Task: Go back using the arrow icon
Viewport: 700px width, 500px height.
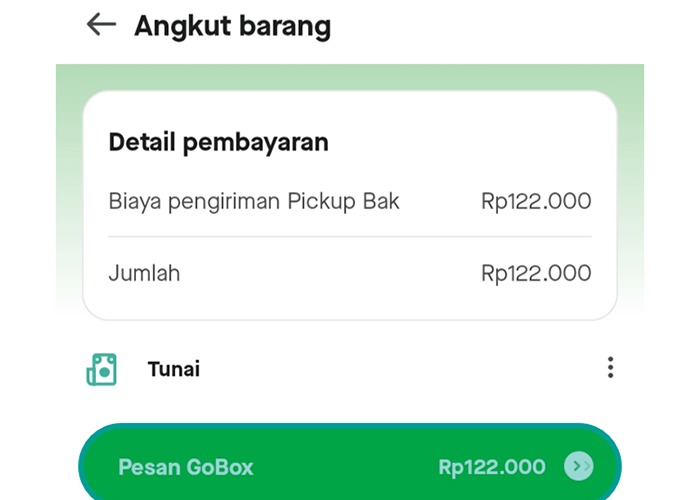Action: tap(101, 24)
